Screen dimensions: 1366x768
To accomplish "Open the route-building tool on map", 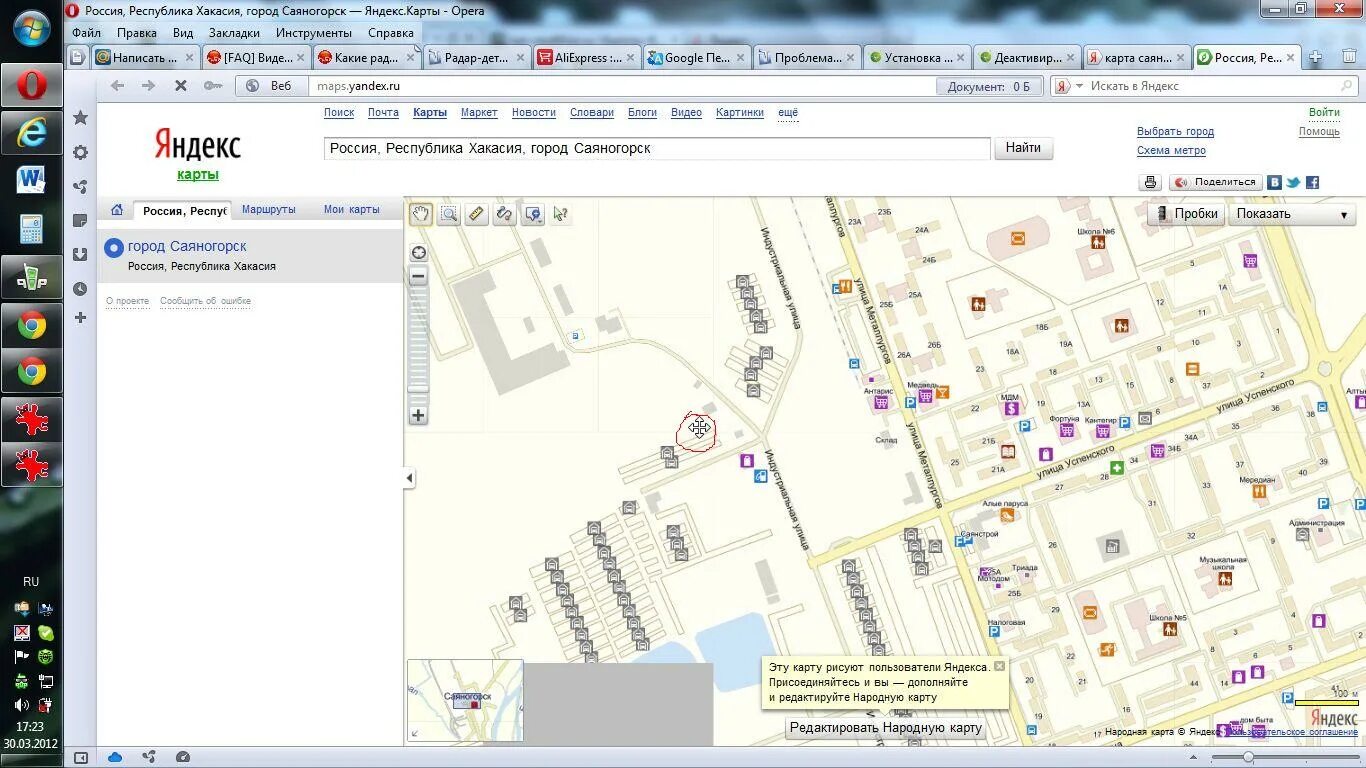I will (505, 213).
